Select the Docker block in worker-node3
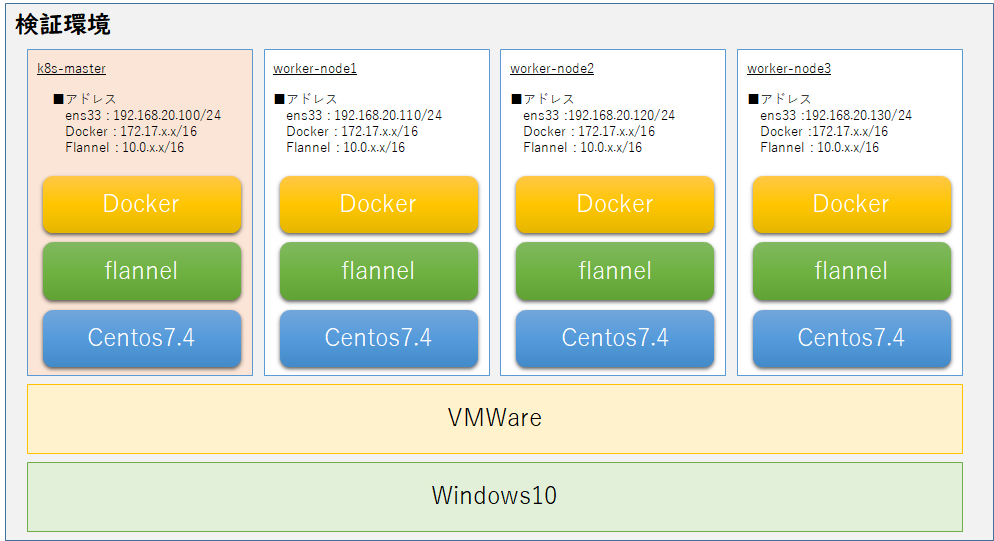Viewport: 994px width, 541px height. tap(851, 204)
